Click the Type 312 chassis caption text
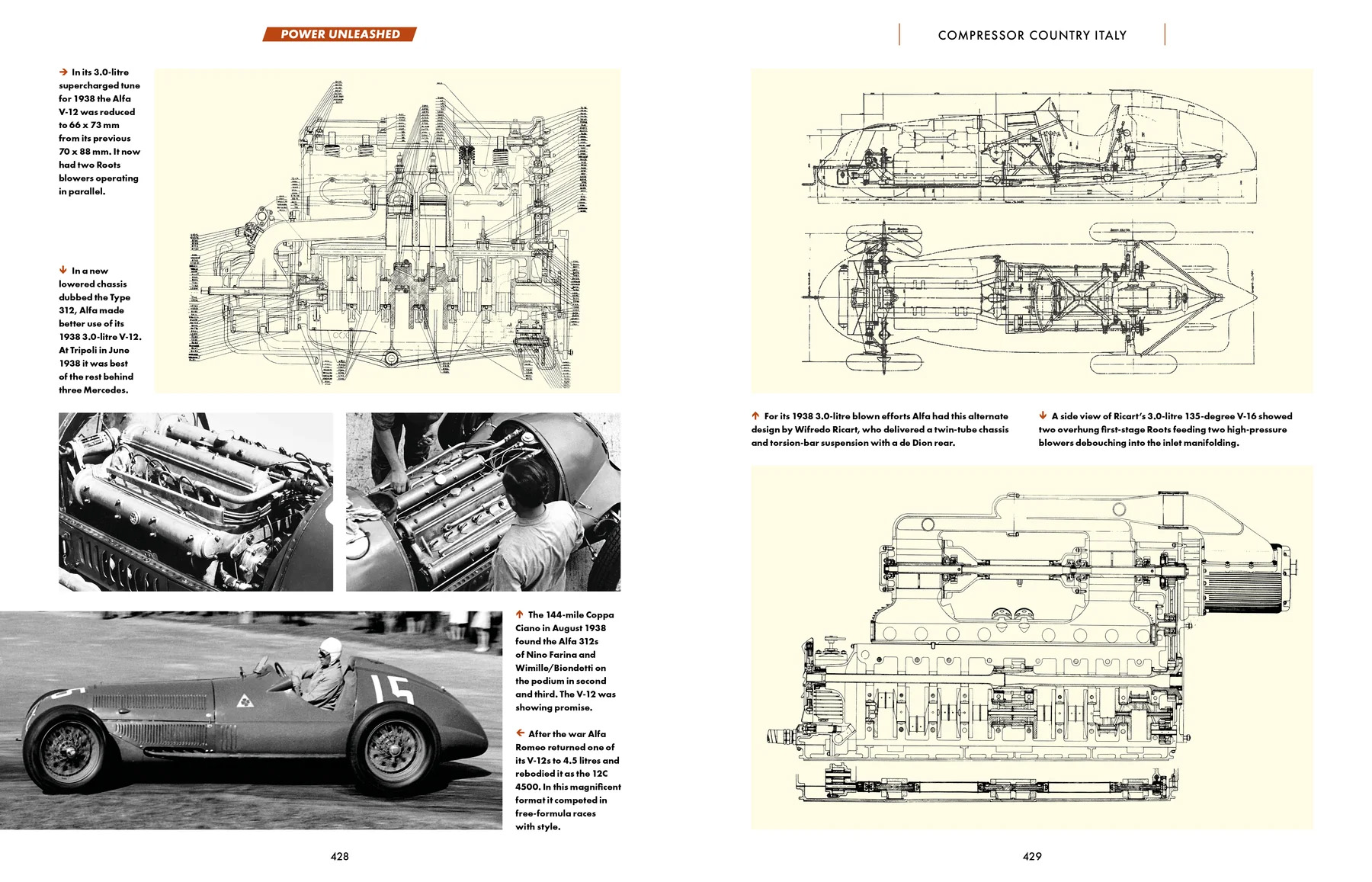The width and height of the screenshot is (1372, 882). (100, 330)
